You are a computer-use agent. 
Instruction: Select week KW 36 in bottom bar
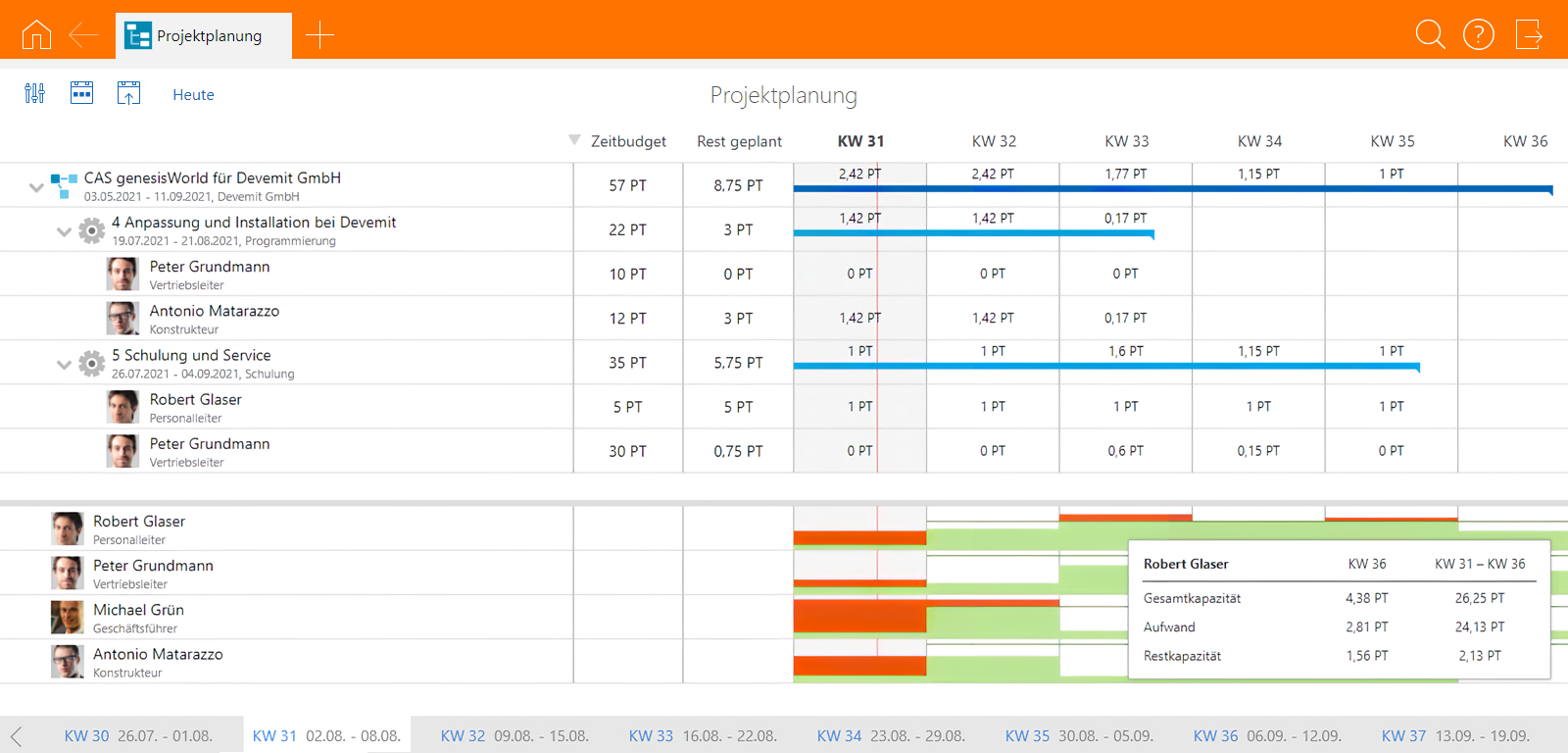pos(1267,735)
